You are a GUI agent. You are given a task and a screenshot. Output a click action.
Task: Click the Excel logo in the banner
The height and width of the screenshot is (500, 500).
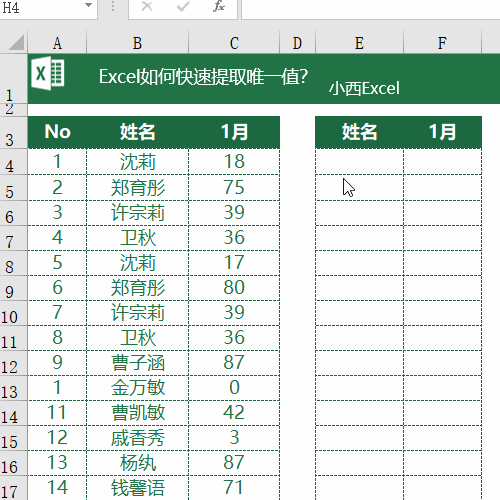pyautogui.click(x=48, y=73)
